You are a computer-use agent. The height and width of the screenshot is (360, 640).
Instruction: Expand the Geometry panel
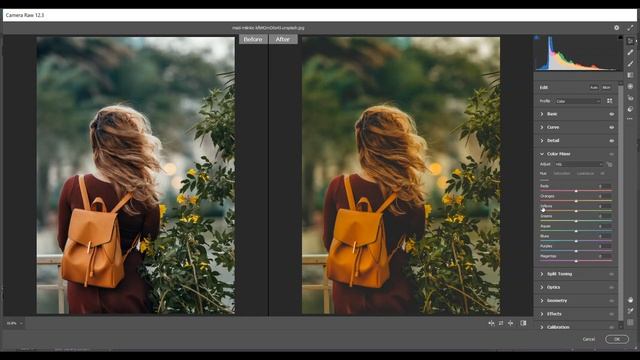tap(542, 300)
